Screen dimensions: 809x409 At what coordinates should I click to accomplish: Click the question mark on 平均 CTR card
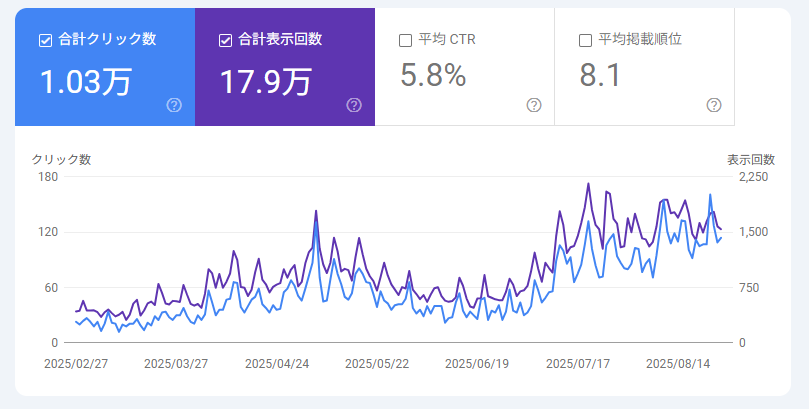[534, 105]
